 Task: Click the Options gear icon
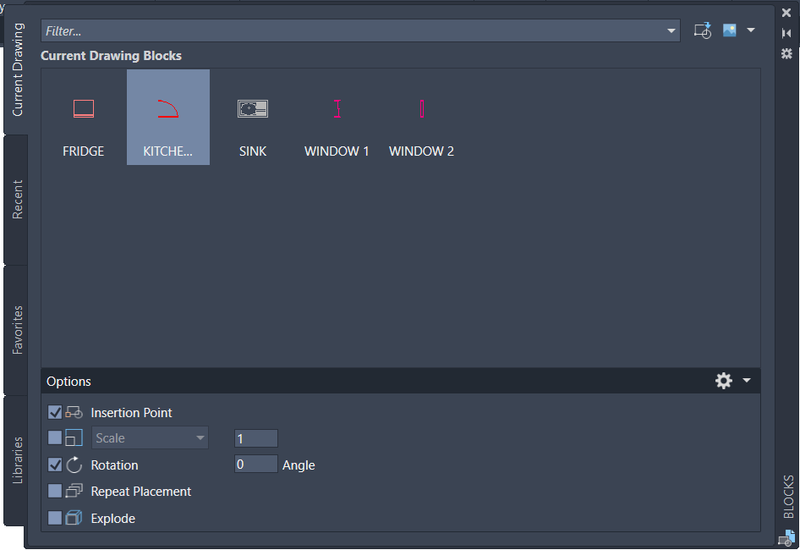pyautogui.click(x=723, y=381)
